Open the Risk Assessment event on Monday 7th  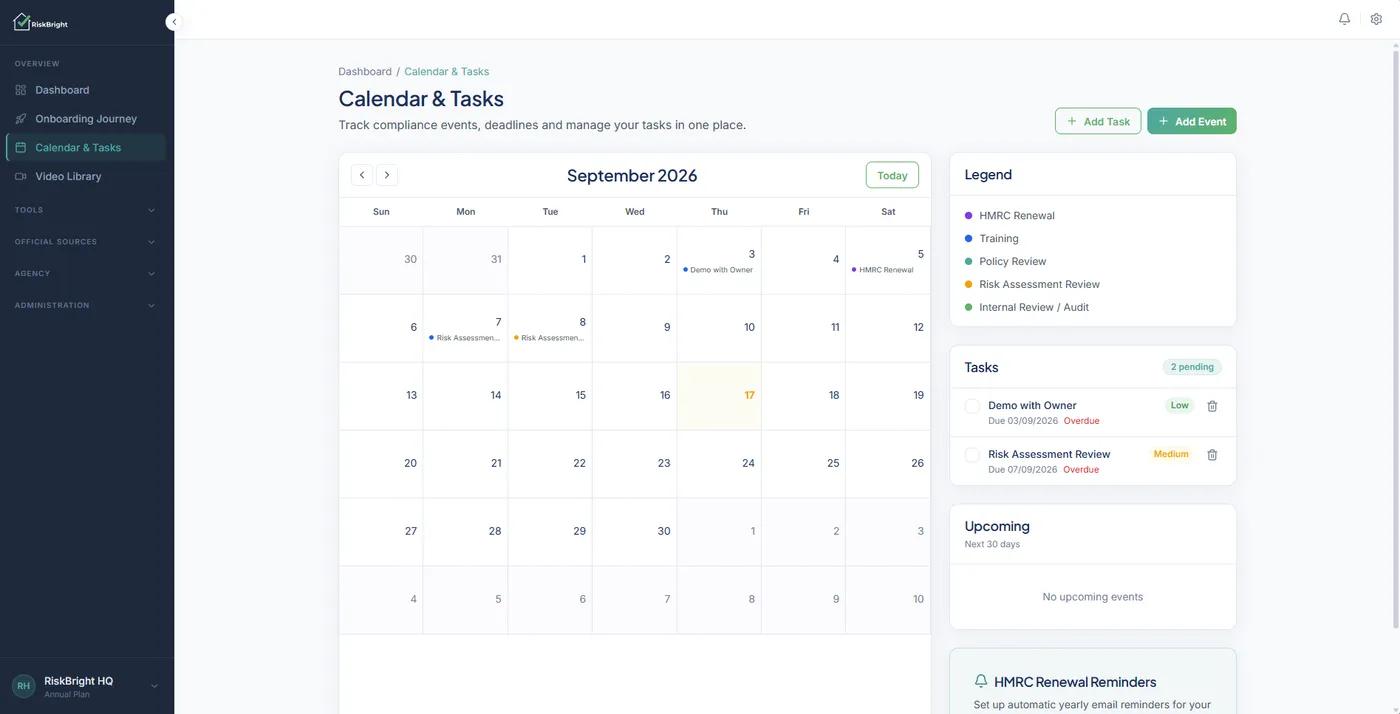point(466,338)
